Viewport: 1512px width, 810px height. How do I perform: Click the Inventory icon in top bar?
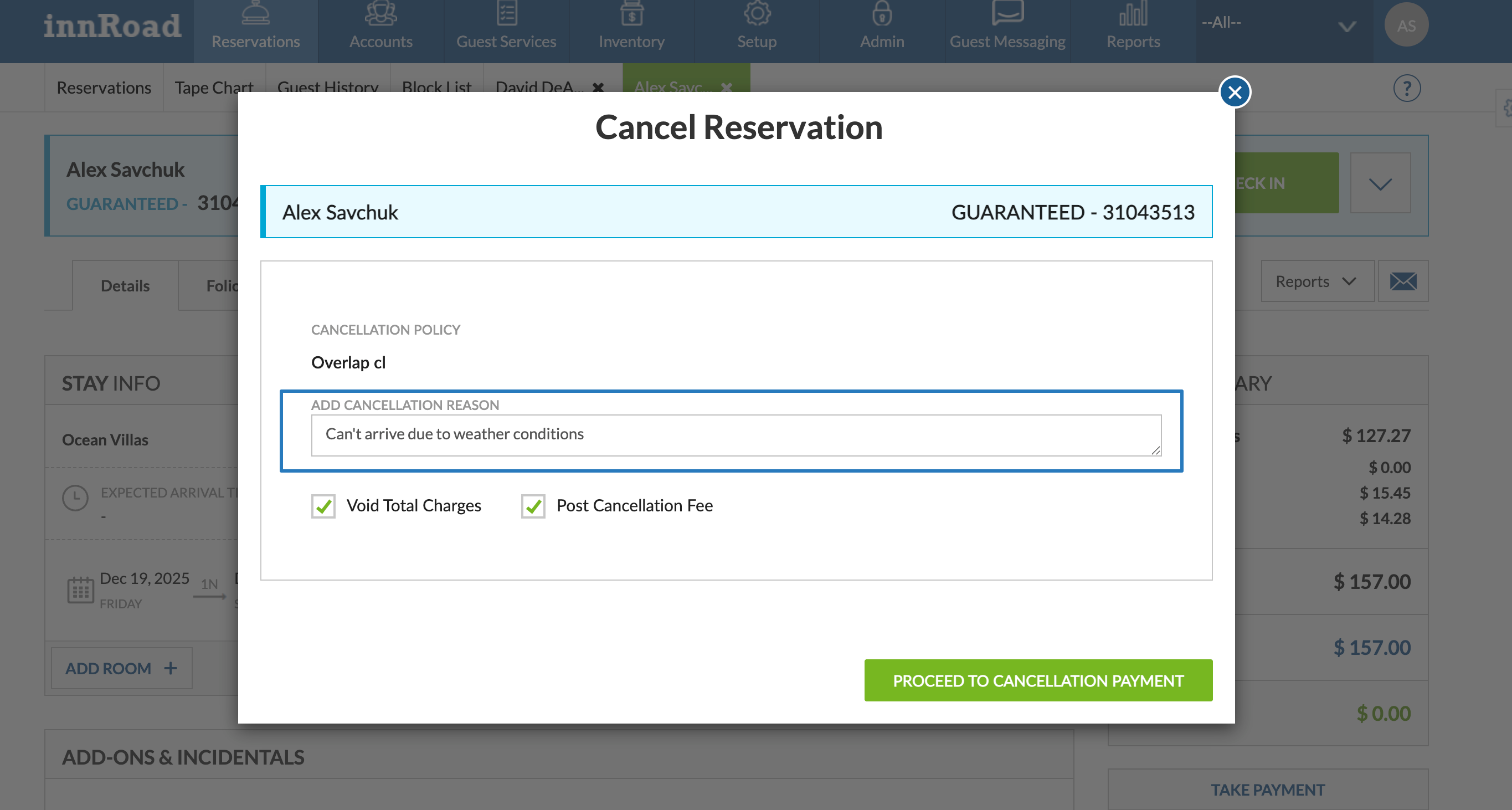(631, 13)
